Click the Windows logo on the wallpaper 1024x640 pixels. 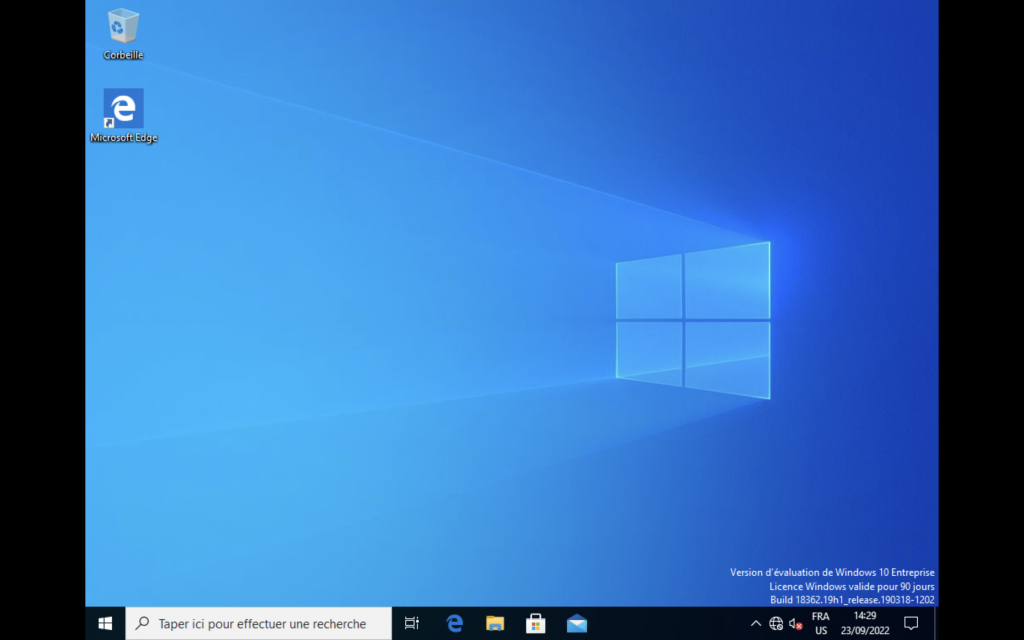coord(693,320)
